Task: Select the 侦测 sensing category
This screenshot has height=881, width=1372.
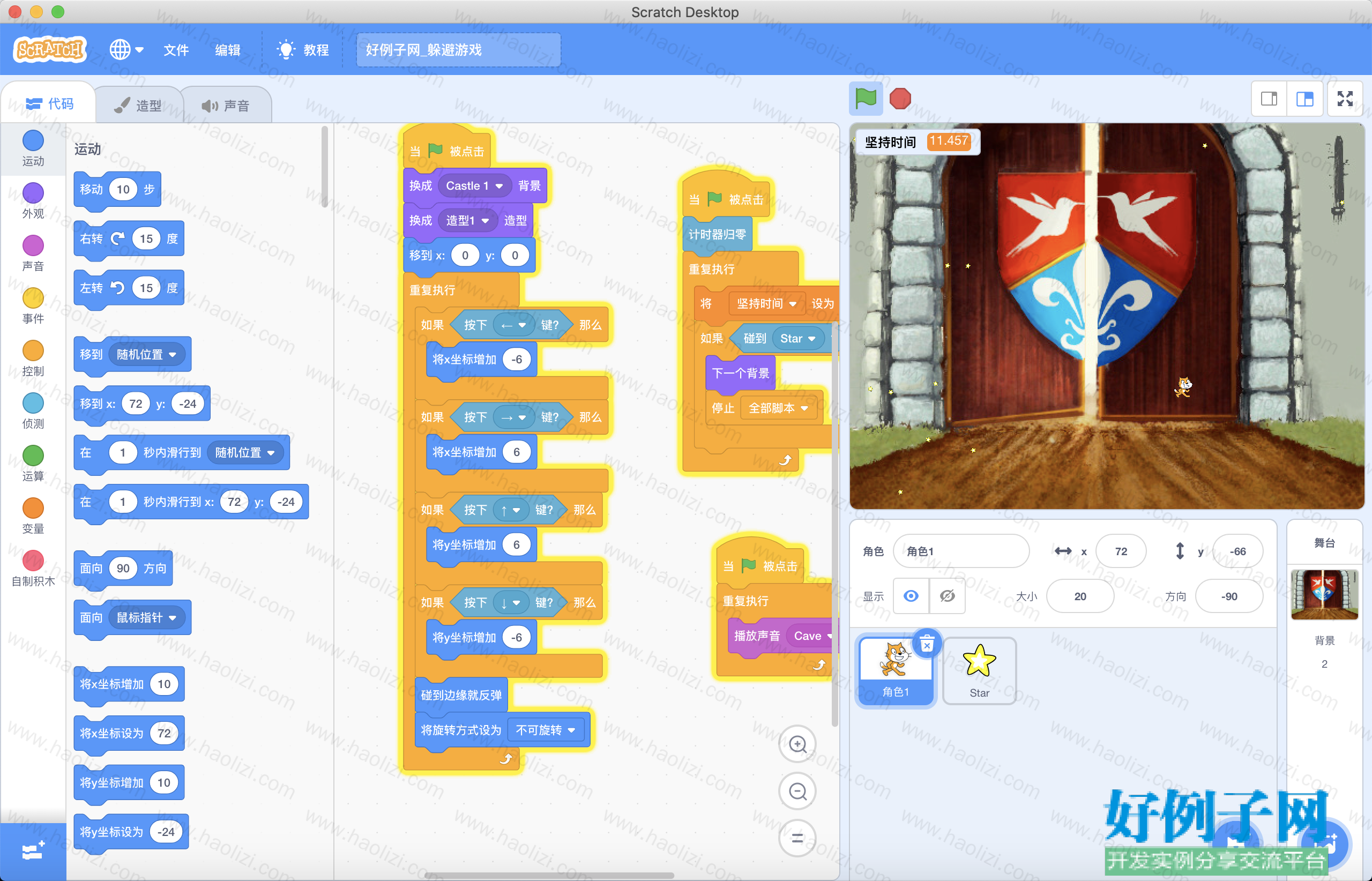Action: pyautogui.click(x=33, y=412)
